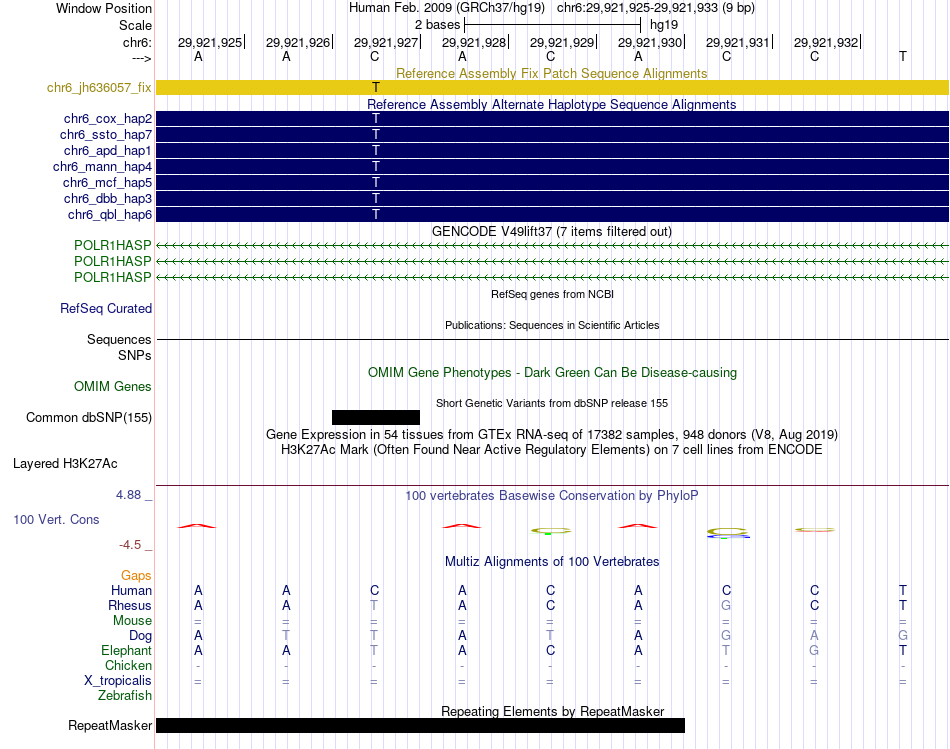Click Multiz Alignments of 100 Vertebrates title

point(552,562)
